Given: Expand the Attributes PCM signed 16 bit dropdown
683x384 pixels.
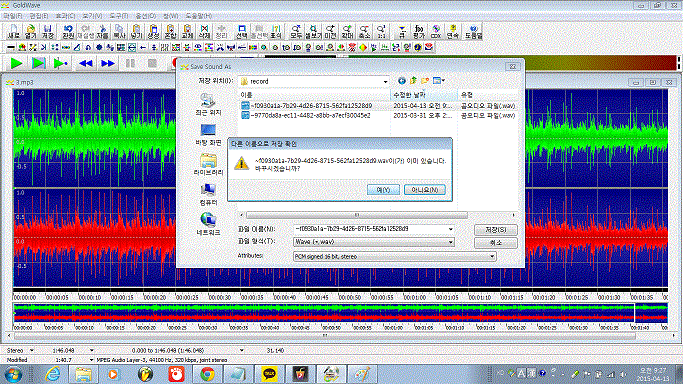Looking at the screenshot, I should point(492,256).
